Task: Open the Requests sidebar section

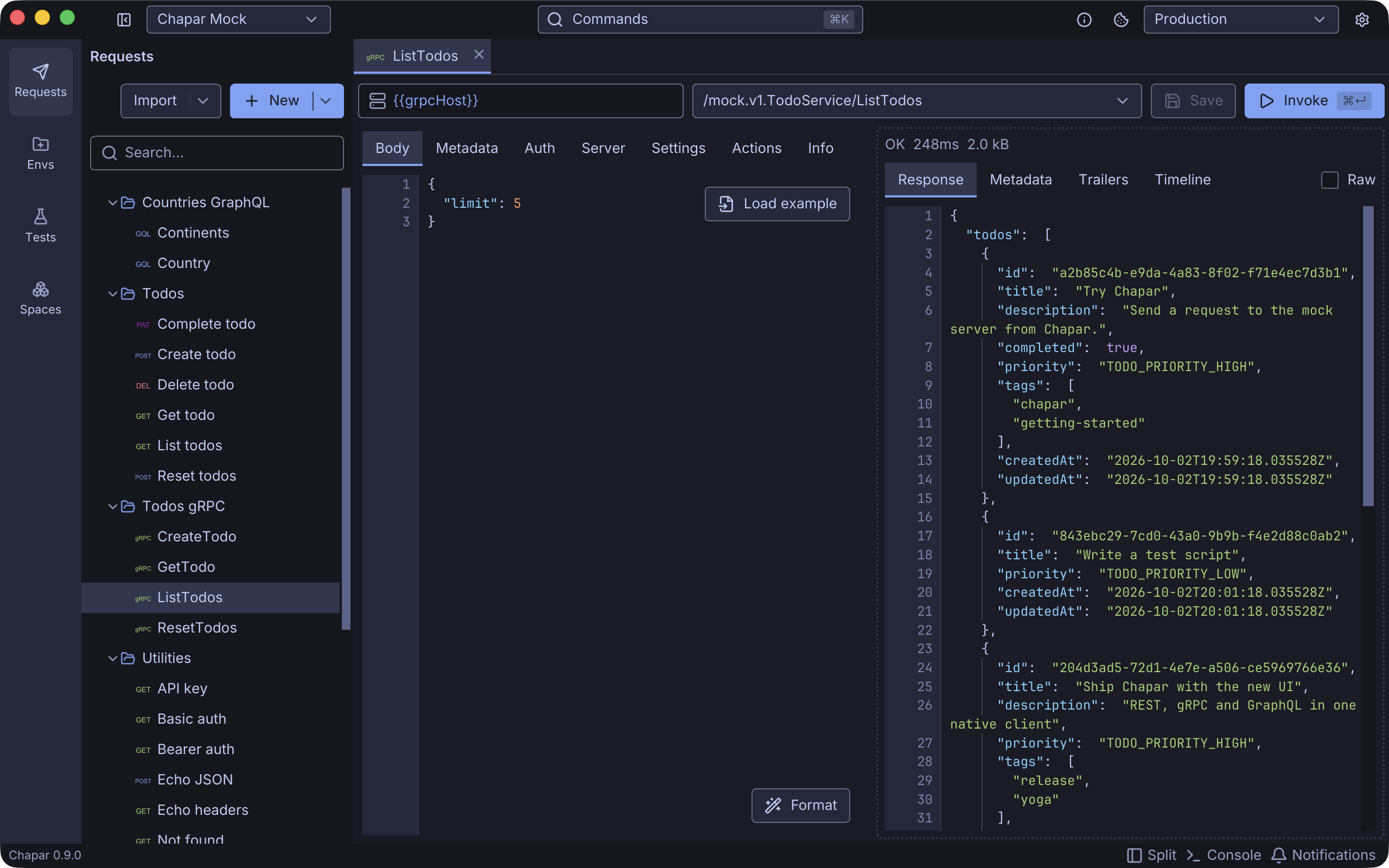Action: pyautogui.click(x=40, y=81)
